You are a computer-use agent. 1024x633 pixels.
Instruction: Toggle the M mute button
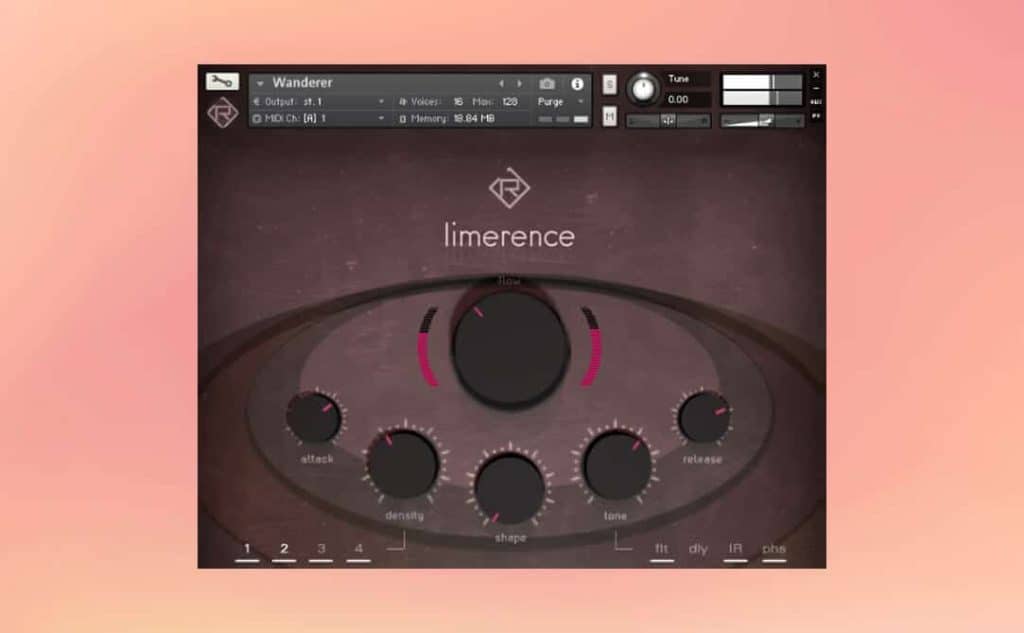coord(609,118)
